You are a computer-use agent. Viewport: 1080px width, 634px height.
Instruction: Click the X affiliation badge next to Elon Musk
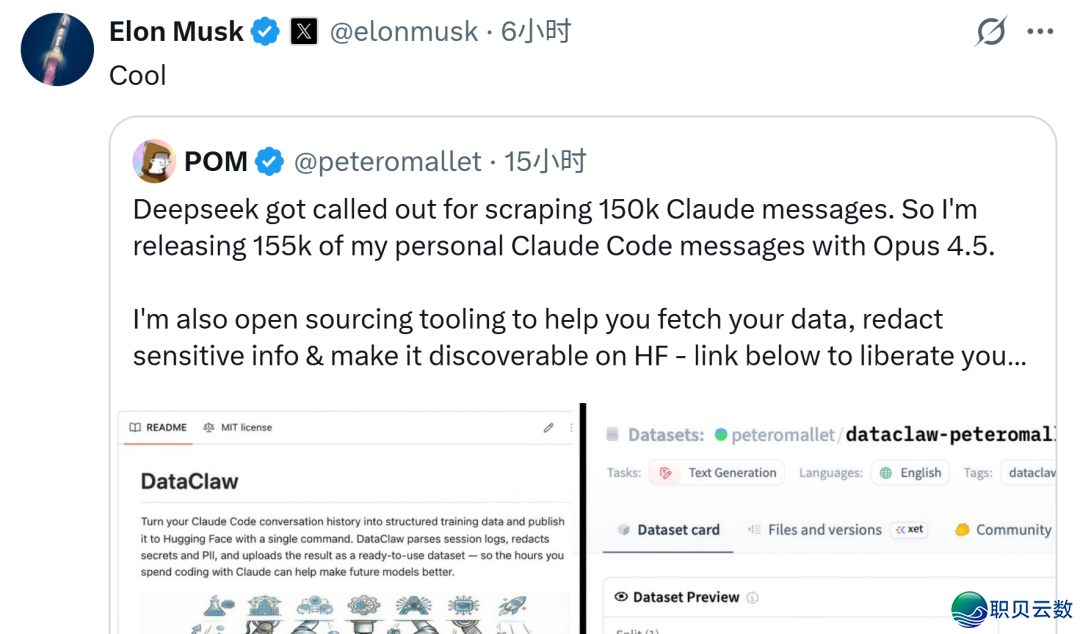coord(304,32)
